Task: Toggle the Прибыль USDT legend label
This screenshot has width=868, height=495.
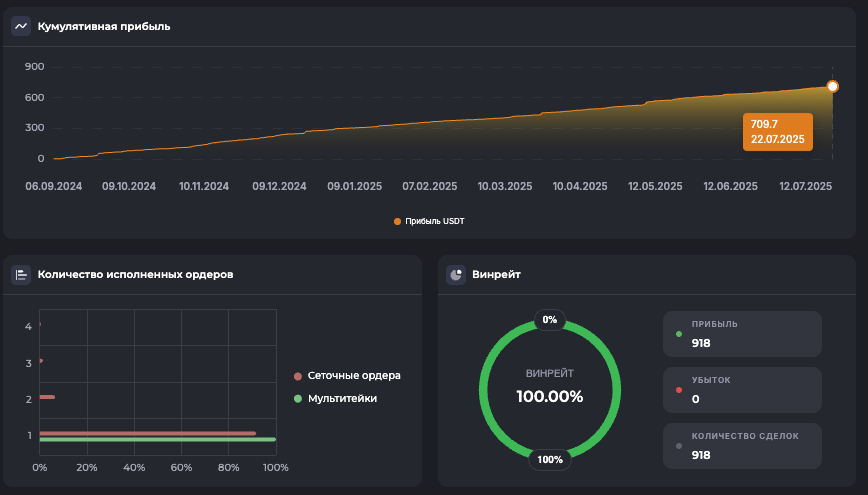Action: point(435,221)
